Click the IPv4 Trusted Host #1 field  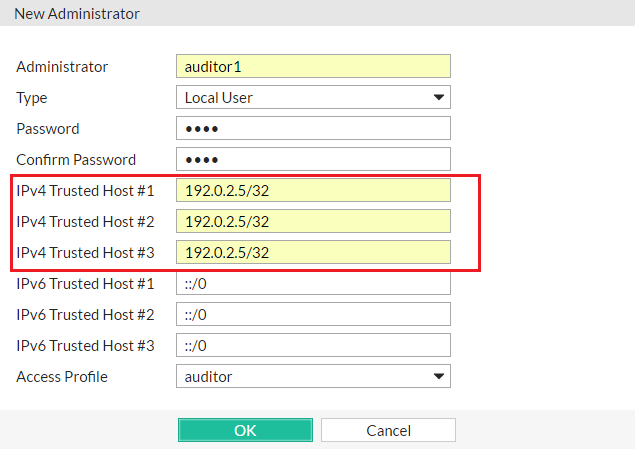coord(313,191)
